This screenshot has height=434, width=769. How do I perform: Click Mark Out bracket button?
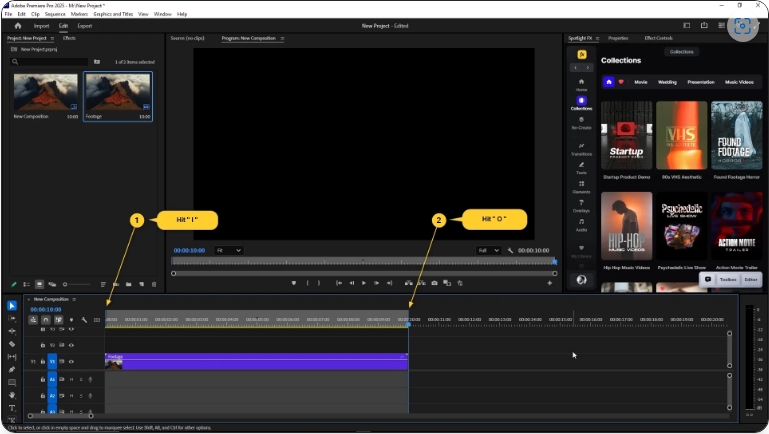point(319,283)
